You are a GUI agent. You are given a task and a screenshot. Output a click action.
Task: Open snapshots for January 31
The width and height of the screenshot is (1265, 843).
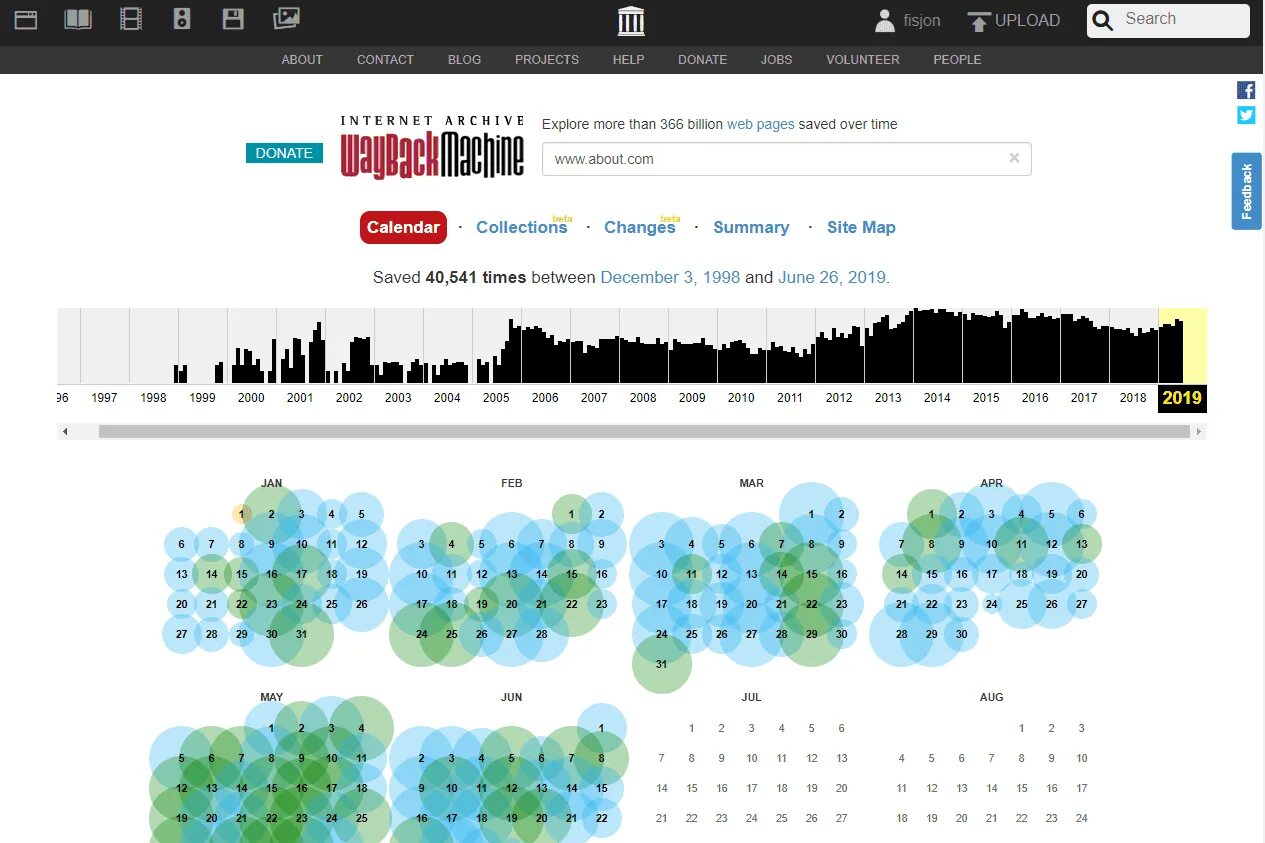[301, 634]
